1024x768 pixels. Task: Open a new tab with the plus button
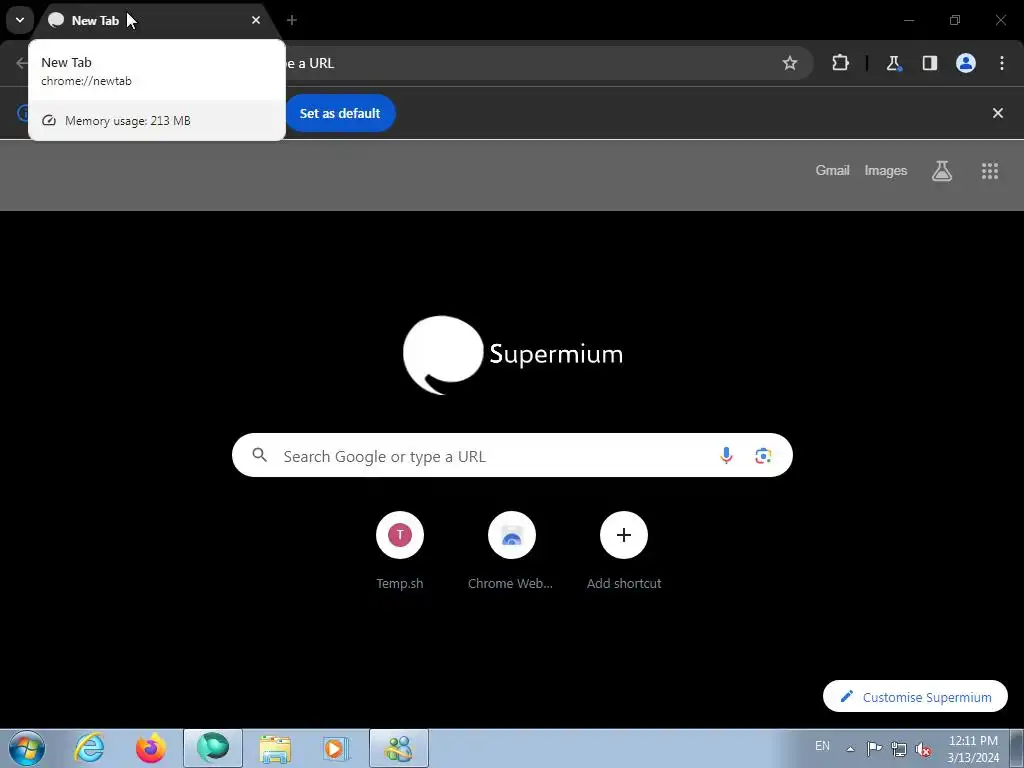click(292, 20)
